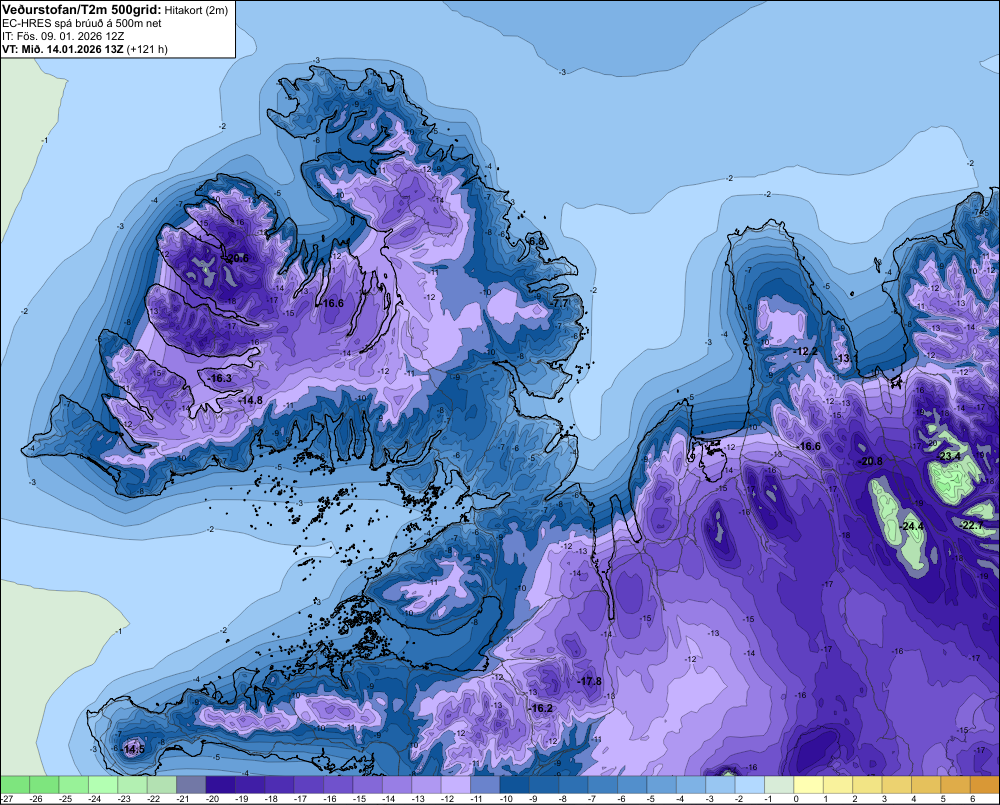Image resolution: width=1000 pixels, height=805 pixels.
Task: Select the 'Hitakort (2m)' label in header
Action: (196, 10)
